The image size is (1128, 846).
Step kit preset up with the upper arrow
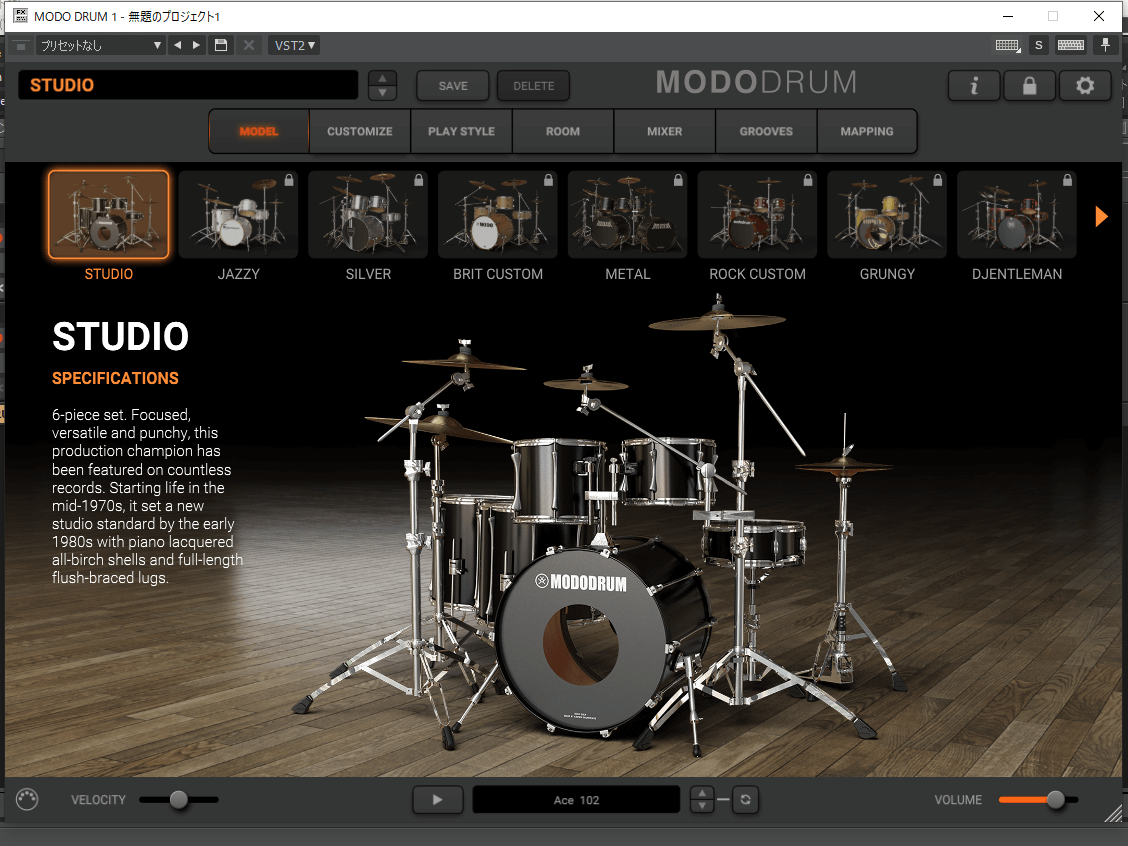[383, 78]
